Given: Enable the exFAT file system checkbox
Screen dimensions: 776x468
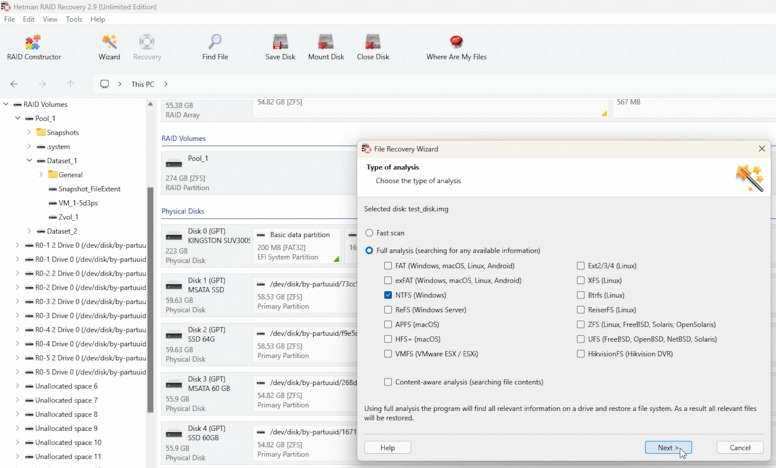Looking at the screenshot, I should pos(388,281).
